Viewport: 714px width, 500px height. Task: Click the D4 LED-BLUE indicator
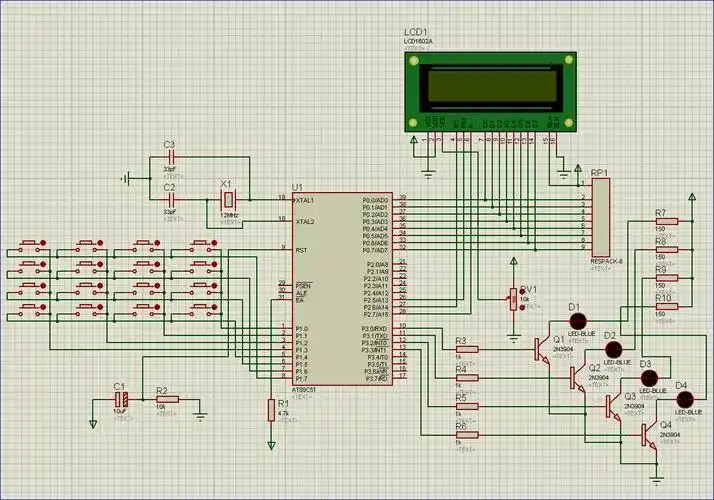pyautogui.click(x=685, y=400)
